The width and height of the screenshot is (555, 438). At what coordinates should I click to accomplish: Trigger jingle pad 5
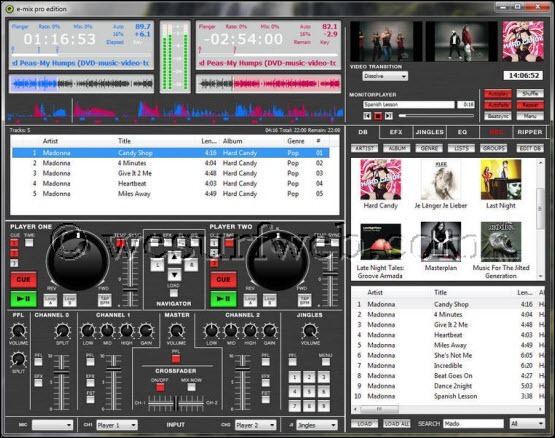pyautogui.click(x=309, y=392)
